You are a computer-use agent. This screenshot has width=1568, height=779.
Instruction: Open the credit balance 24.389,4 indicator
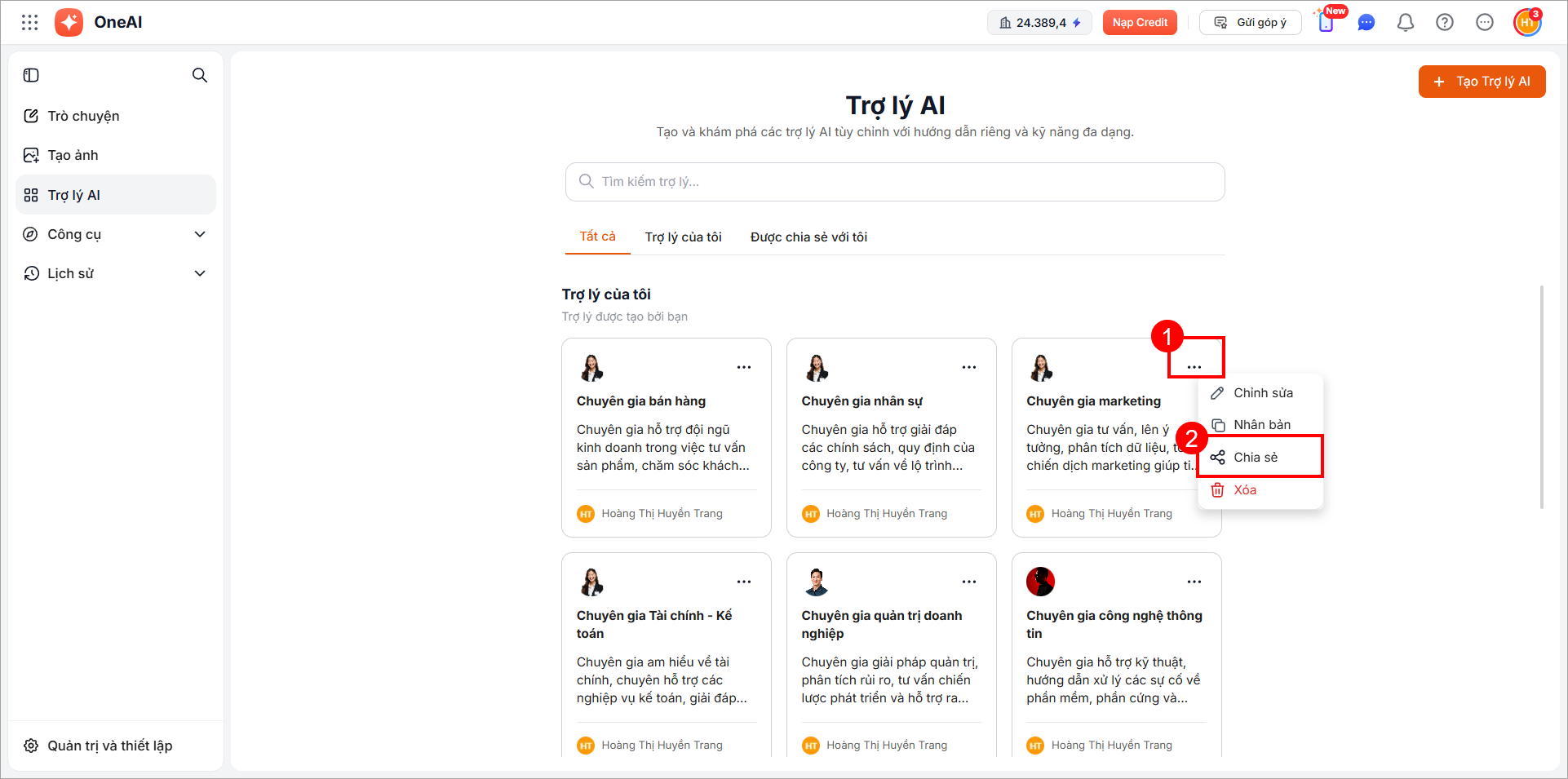(1039, 23)
